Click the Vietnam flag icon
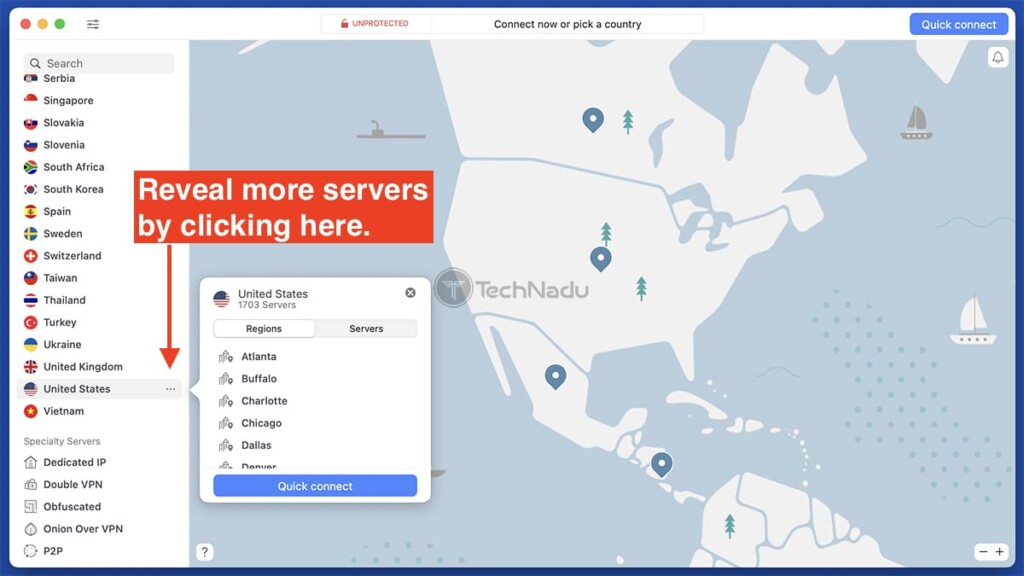The width and height of the screenshot is (1024, 576). pyautogui.click(x=31, y=411)
